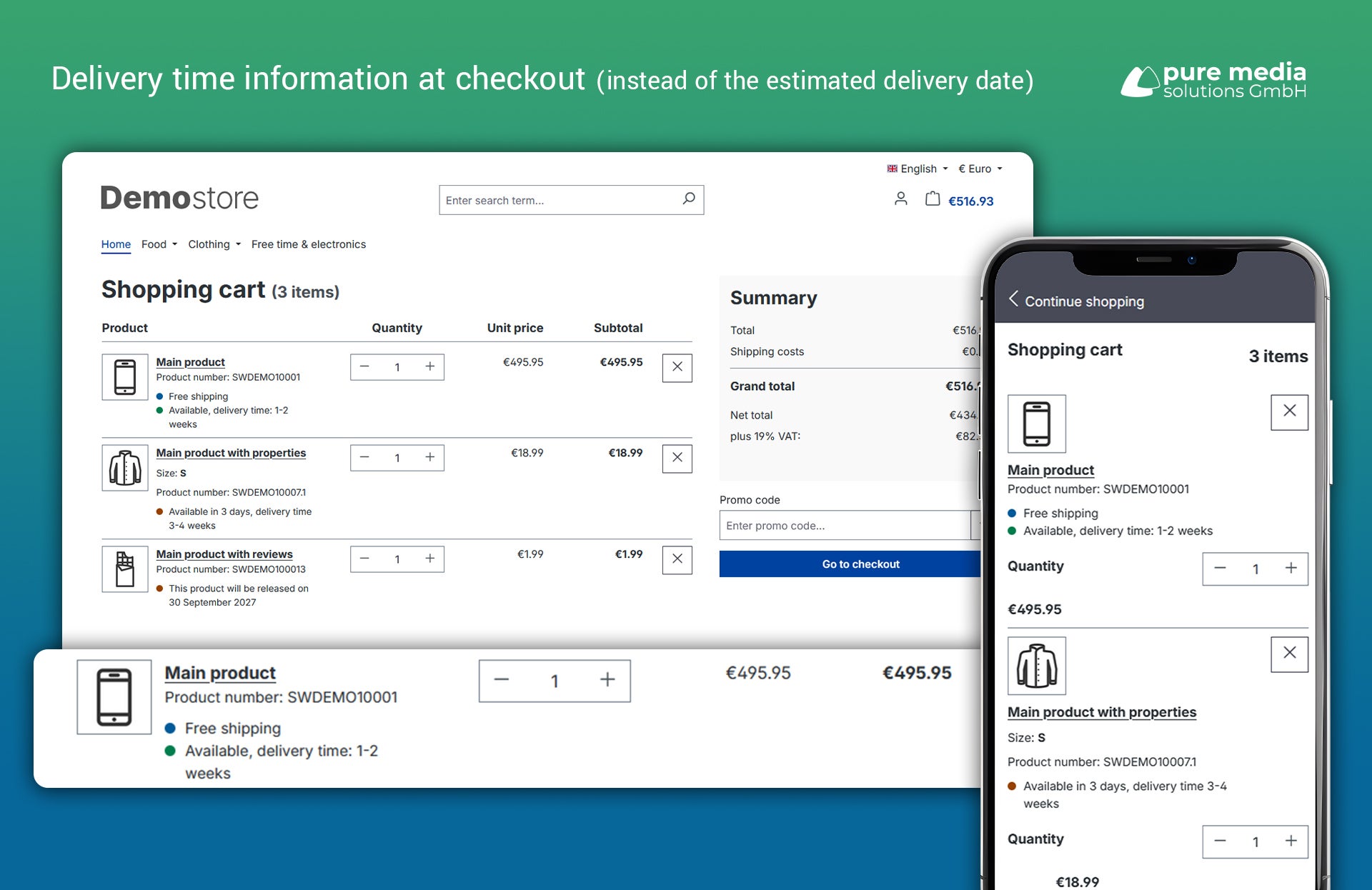Click the pure media solutions GmbH logo
1372x890 pixels.
click(1213, 80)
